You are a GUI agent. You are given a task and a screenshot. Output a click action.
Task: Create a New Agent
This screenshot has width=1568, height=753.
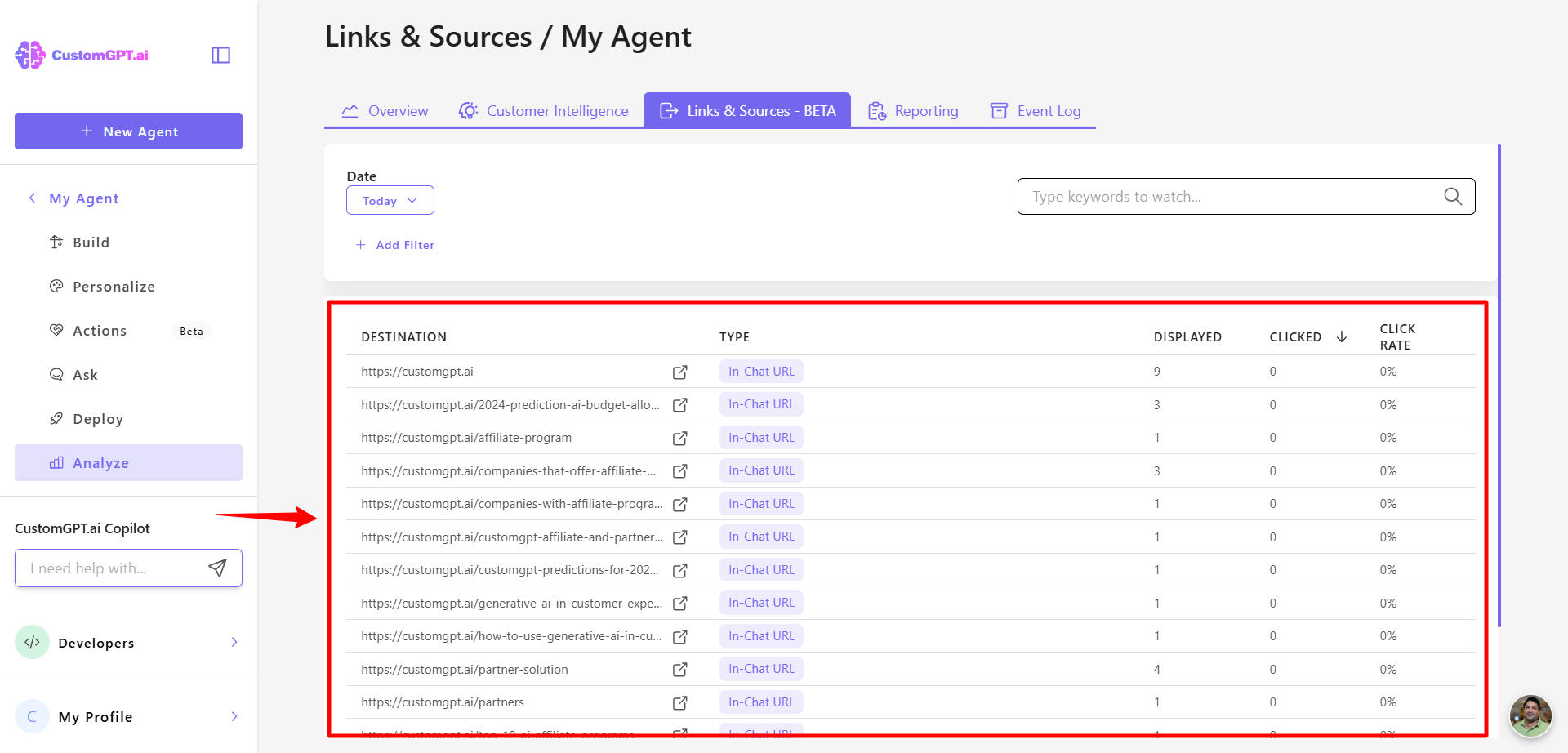coord(128,131)
